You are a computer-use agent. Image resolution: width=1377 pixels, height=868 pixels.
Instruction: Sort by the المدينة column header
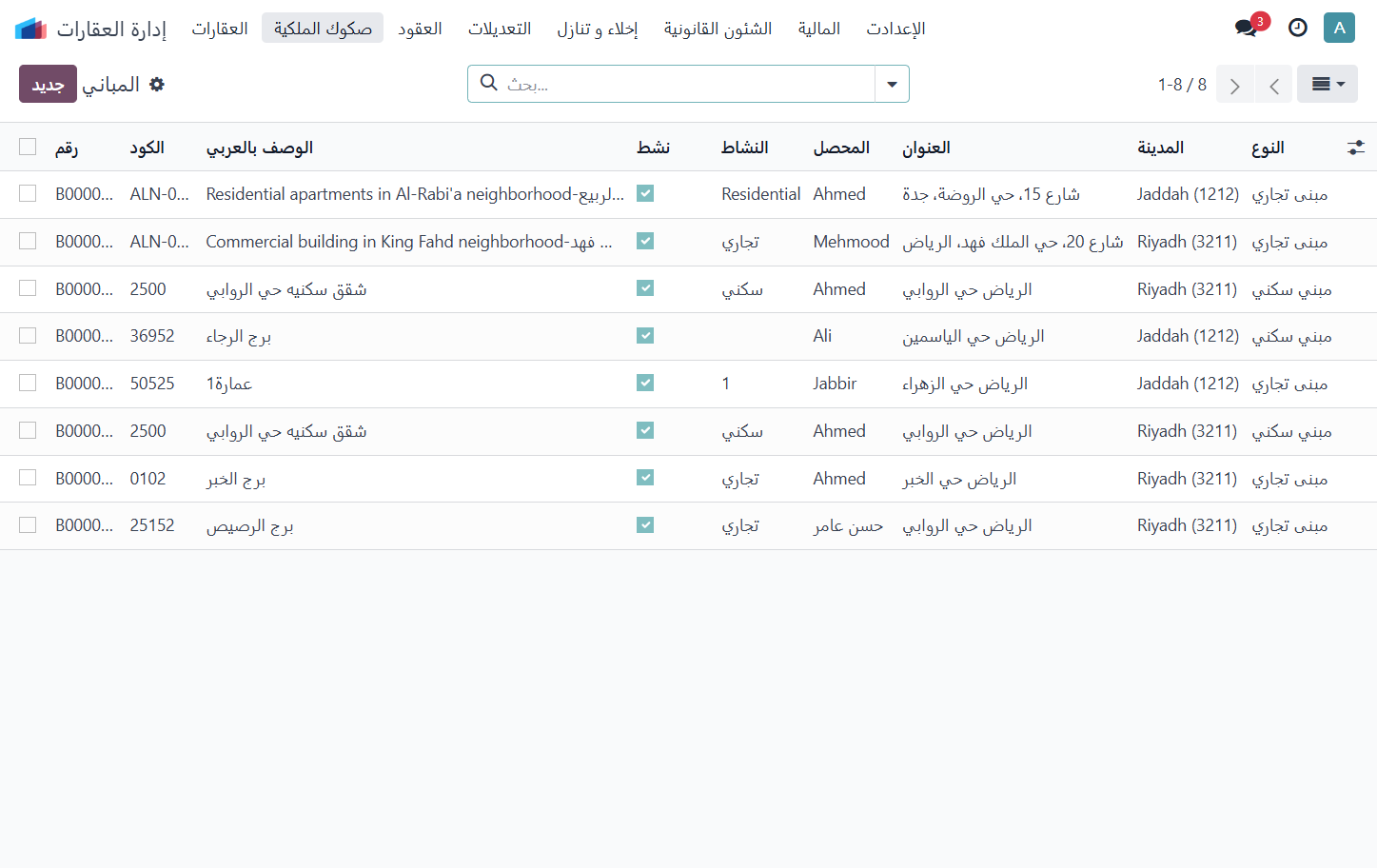pyautogui.click(x=1161, y=148)
